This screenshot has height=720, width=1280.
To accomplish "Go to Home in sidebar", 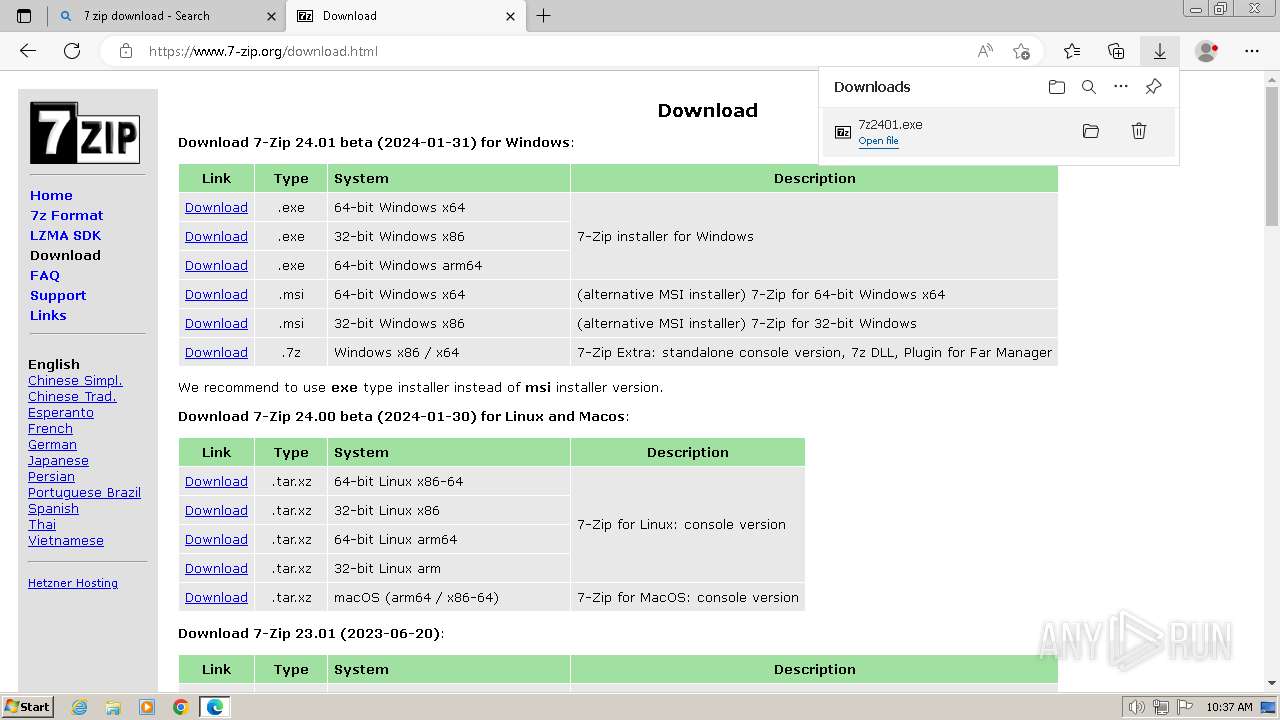I will point(51,195).
